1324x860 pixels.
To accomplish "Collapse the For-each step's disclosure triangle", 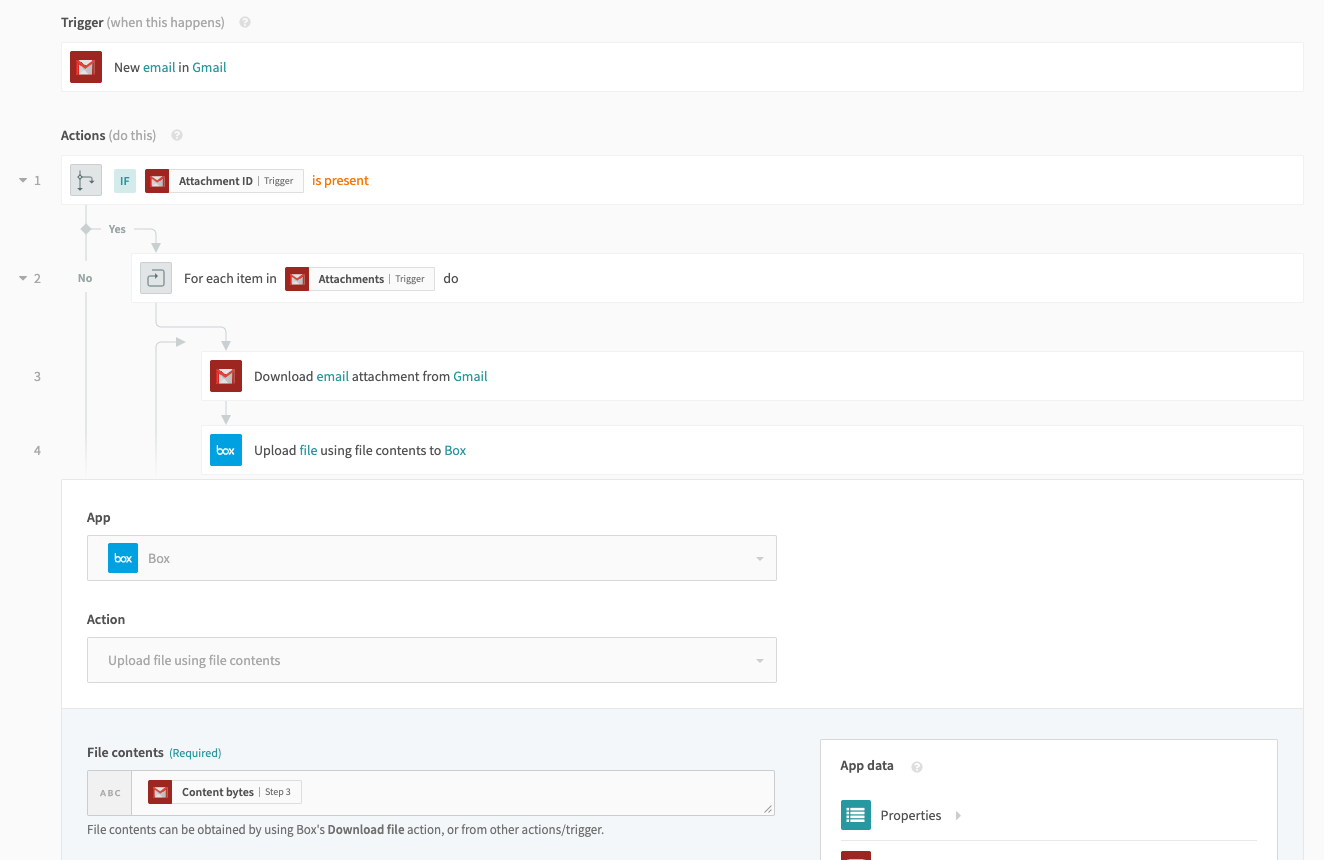I will [24, 278].
